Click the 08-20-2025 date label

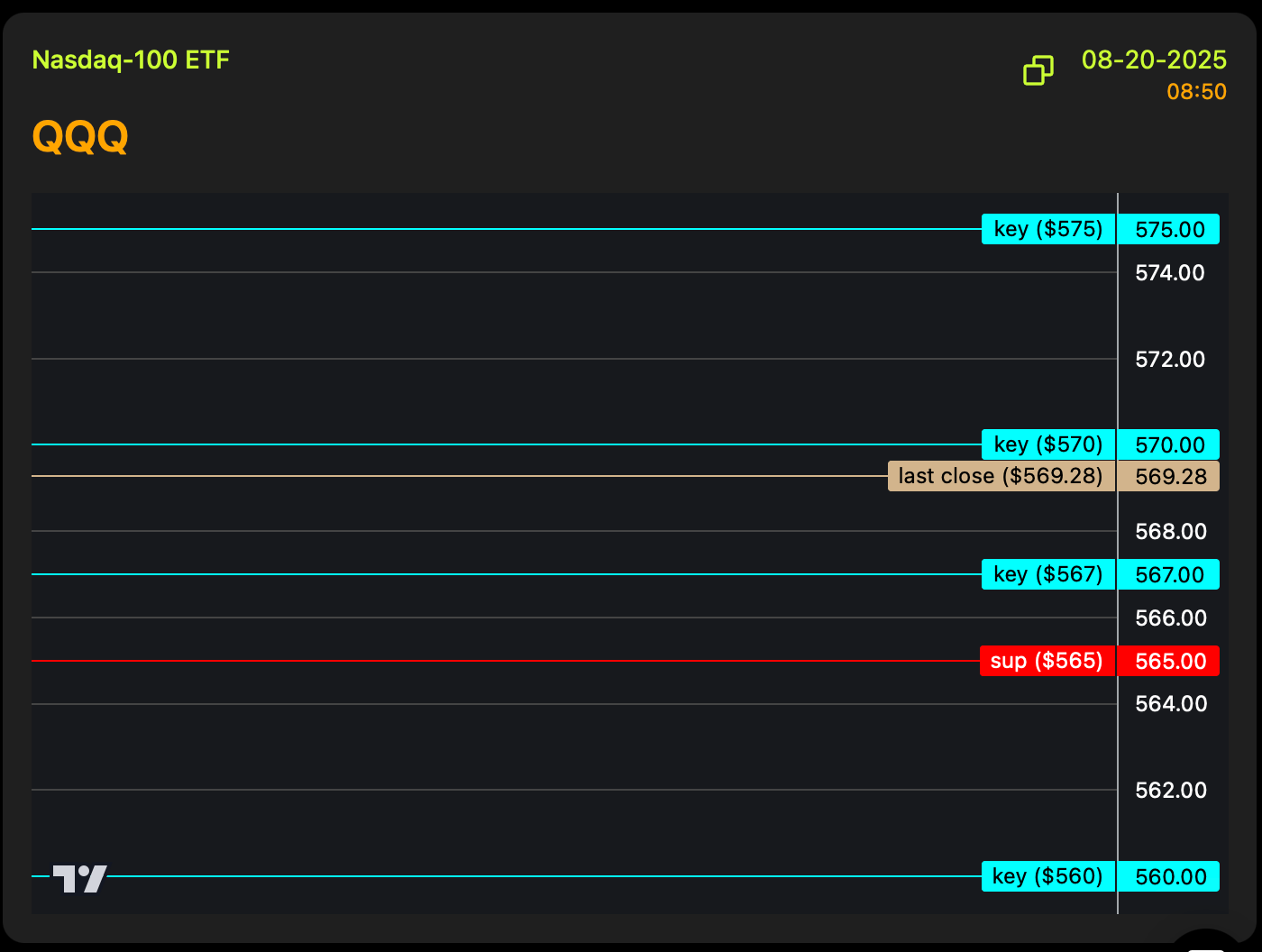click(1154, 60)
